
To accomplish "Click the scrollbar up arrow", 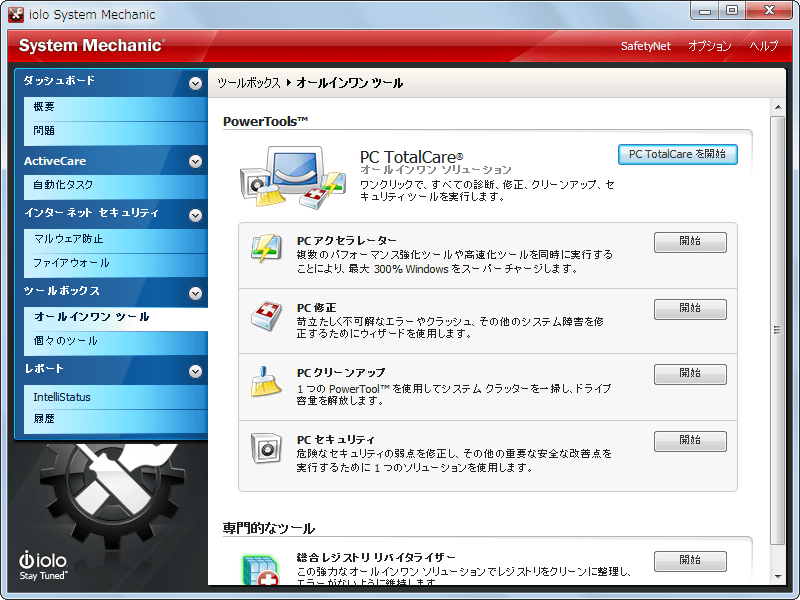I will coord(778,107).
